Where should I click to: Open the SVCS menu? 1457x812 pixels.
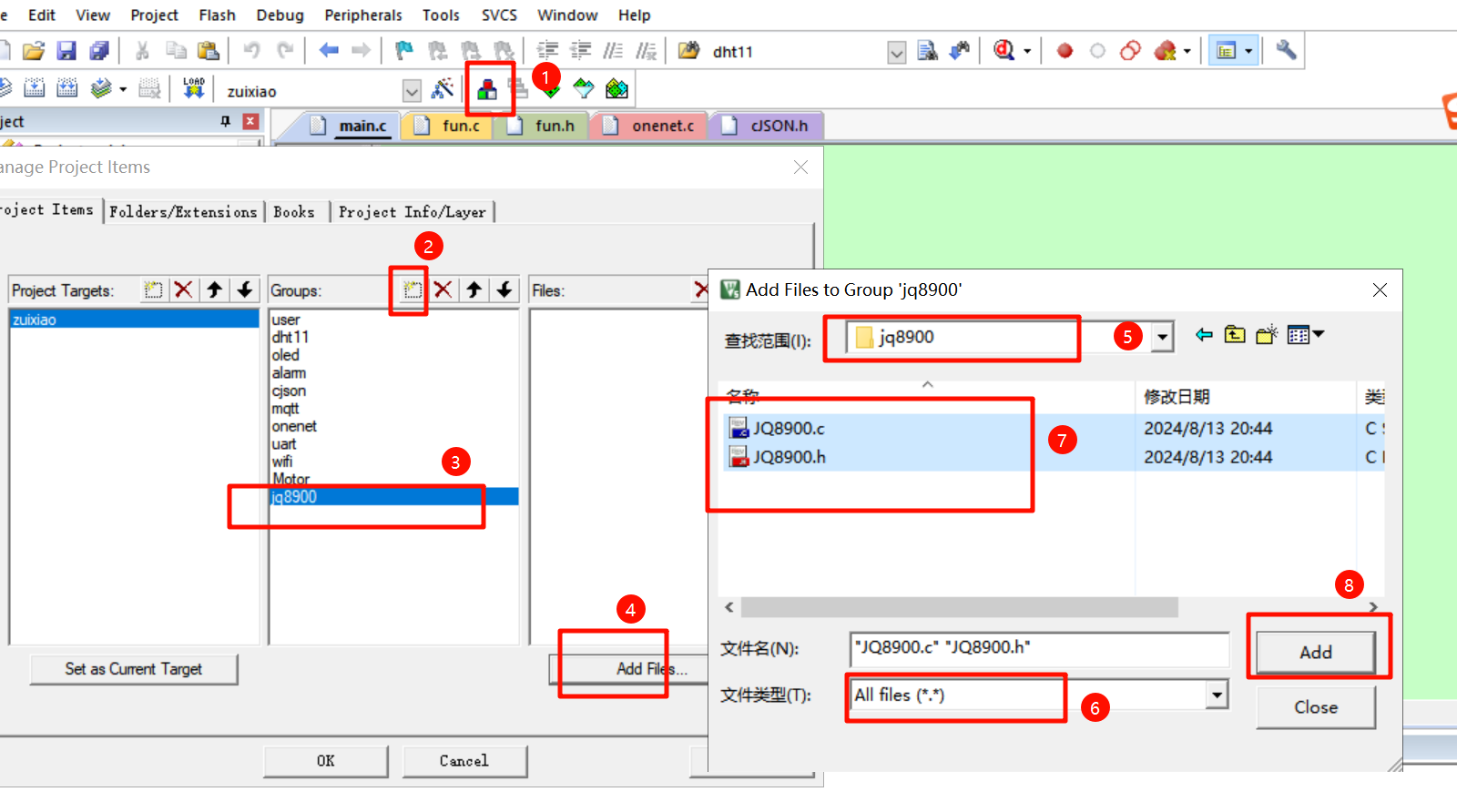point(499,15)
